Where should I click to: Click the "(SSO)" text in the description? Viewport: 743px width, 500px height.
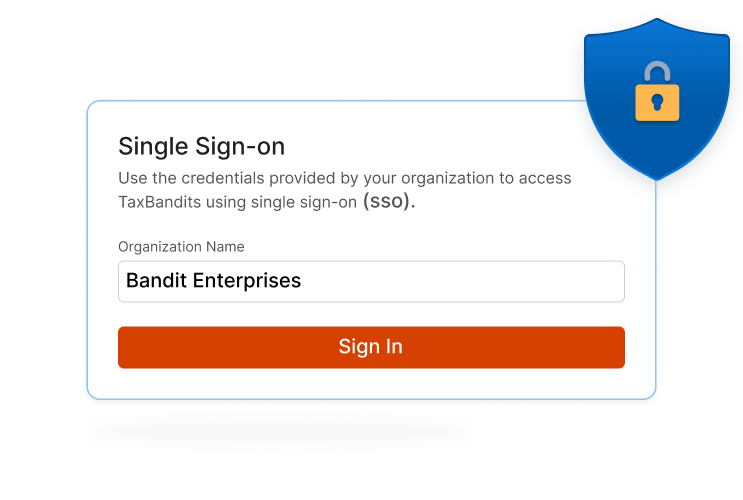click(388, 201)
